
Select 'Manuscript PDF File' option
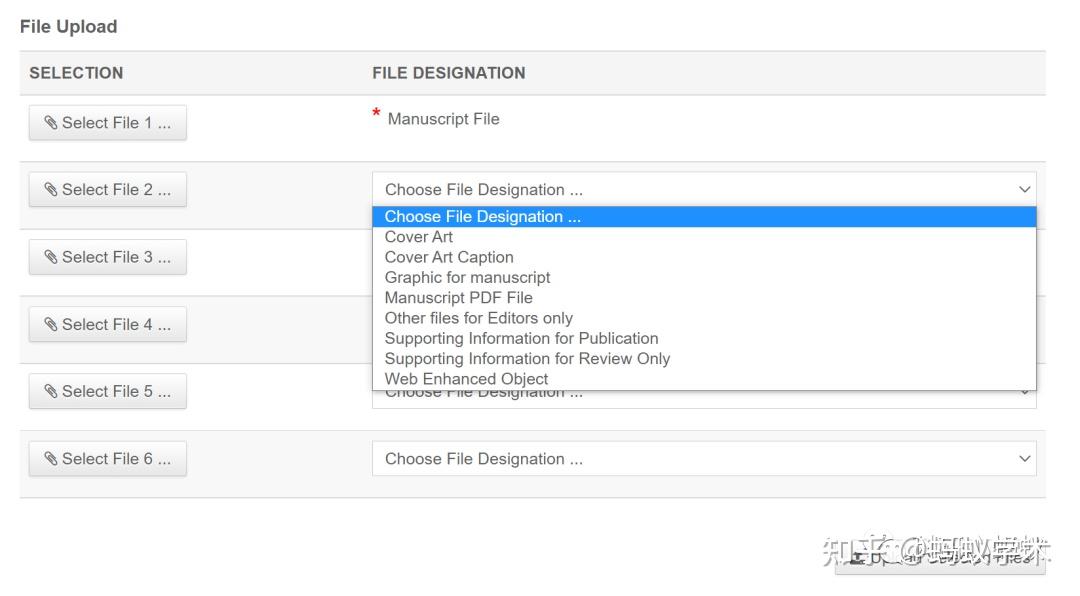[x=458, y=298]
